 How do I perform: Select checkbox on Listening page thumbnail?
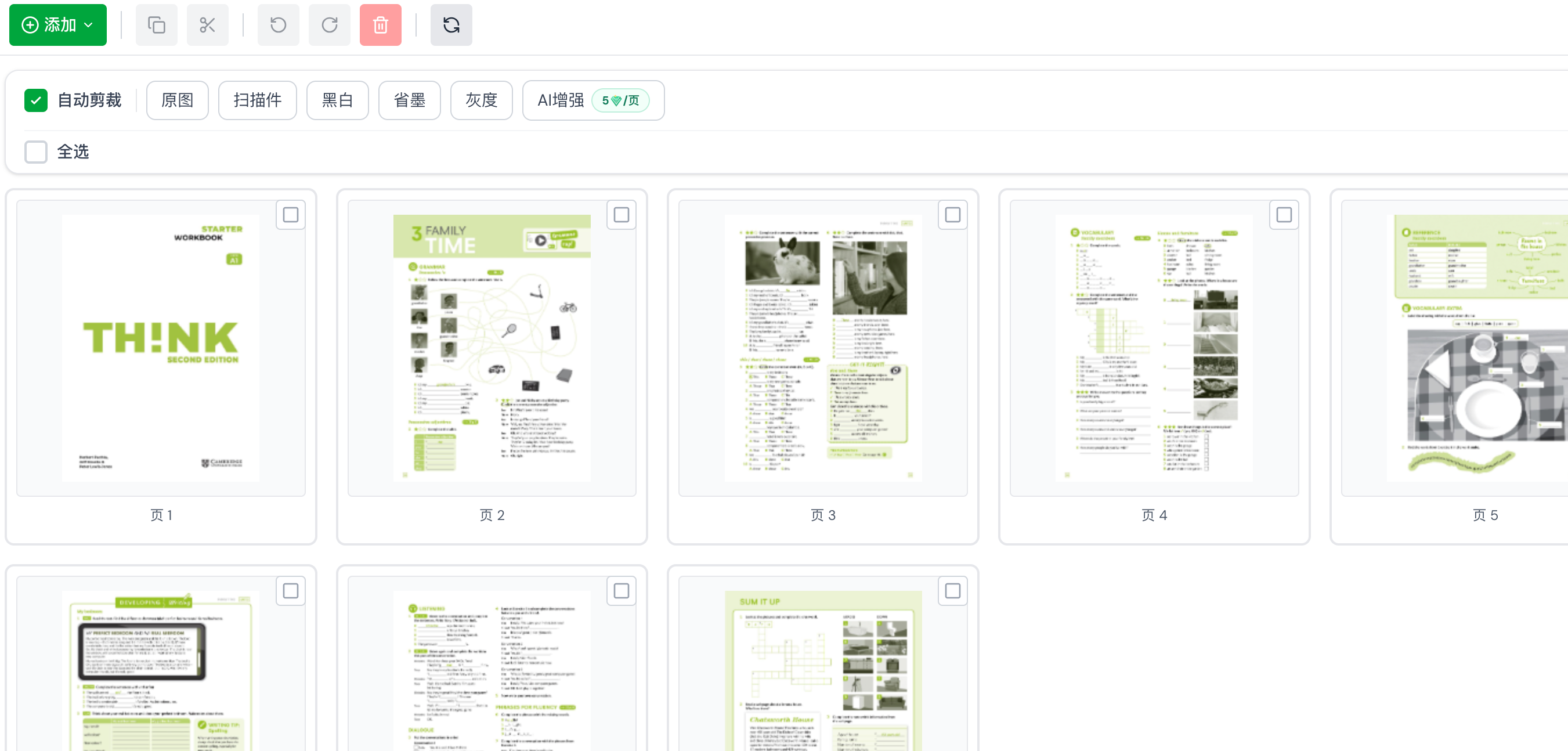622,591
